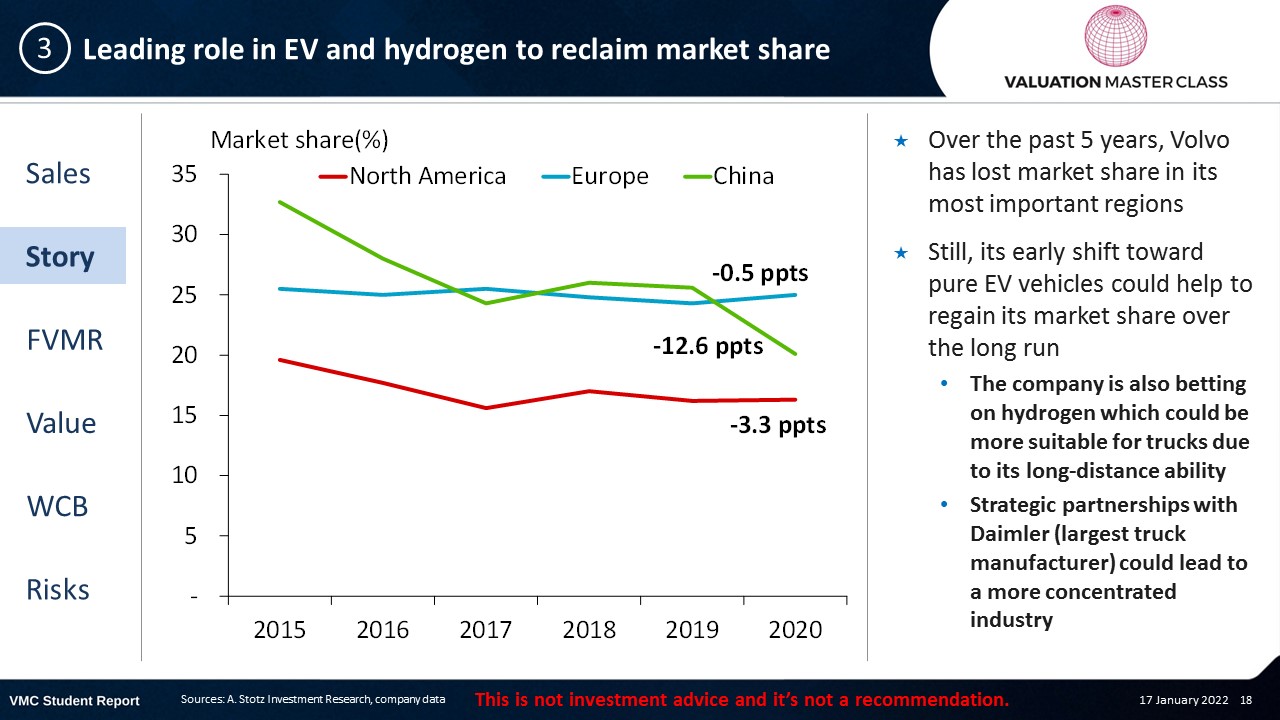Go to the FVMR section
1280x720 pixels.
(64, 340)
